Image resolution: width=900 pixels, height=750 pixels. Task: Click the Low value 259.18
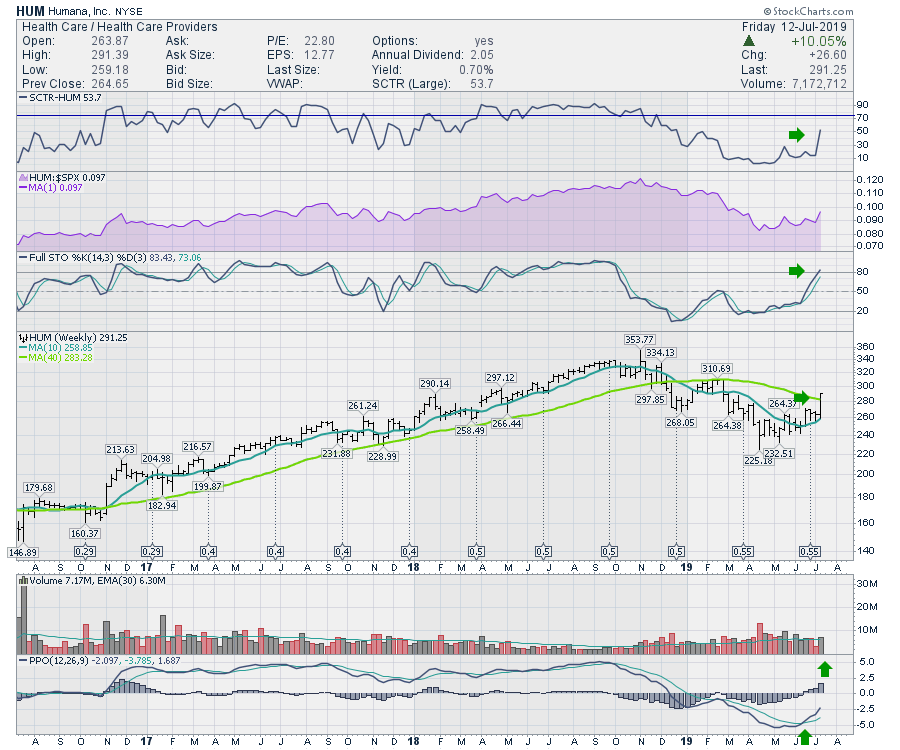click(x=110, y=70)
